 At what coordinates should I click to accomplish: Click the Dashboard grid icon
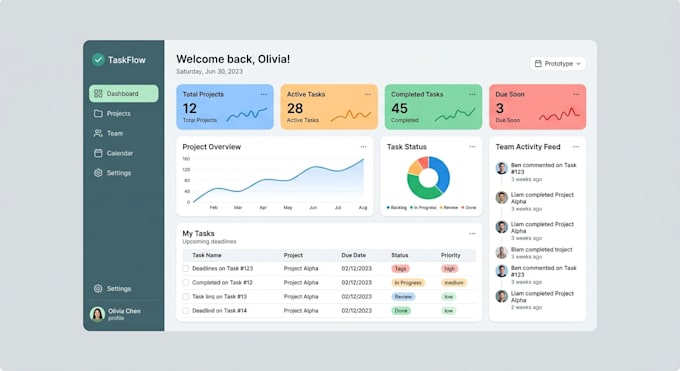point(98,94)
